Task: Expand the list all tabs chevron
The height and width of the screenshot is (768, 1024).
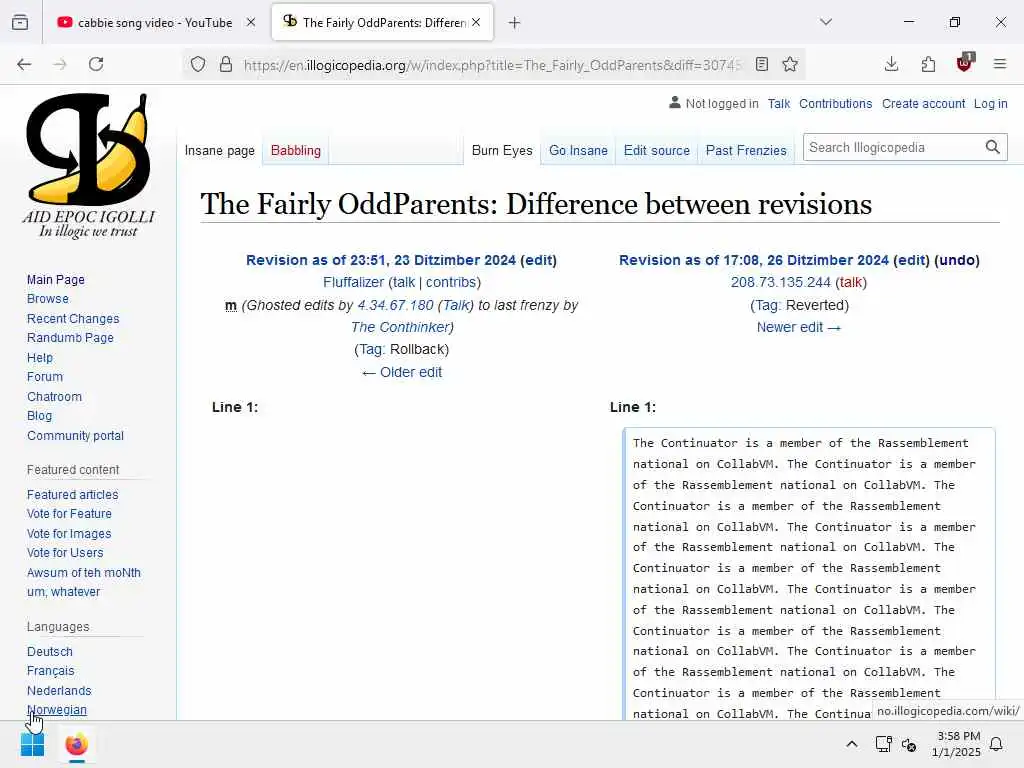Action: pyautogui.click(x=826, y=22)
